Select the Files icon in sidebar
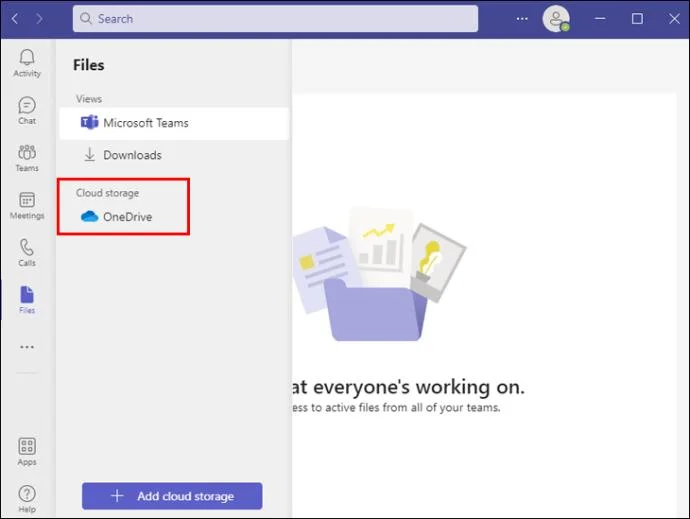This screenshot has width=690, height=519. [x=27, y=300]
